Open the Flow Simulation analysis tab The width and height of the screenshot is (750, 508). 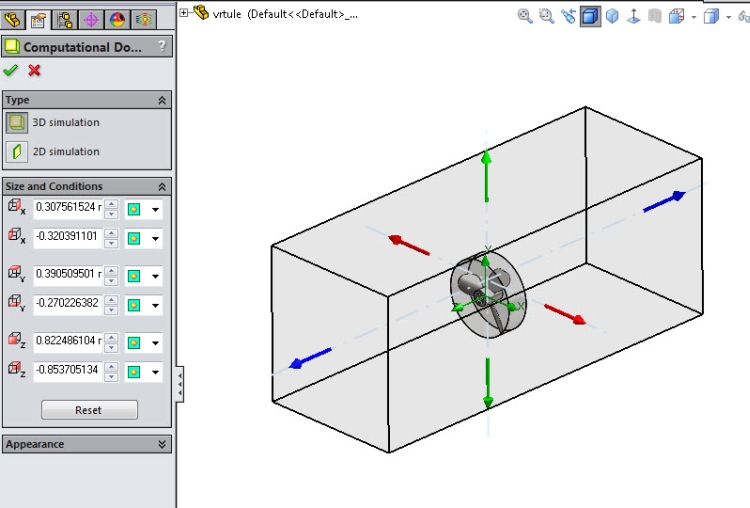pos(143,20)
